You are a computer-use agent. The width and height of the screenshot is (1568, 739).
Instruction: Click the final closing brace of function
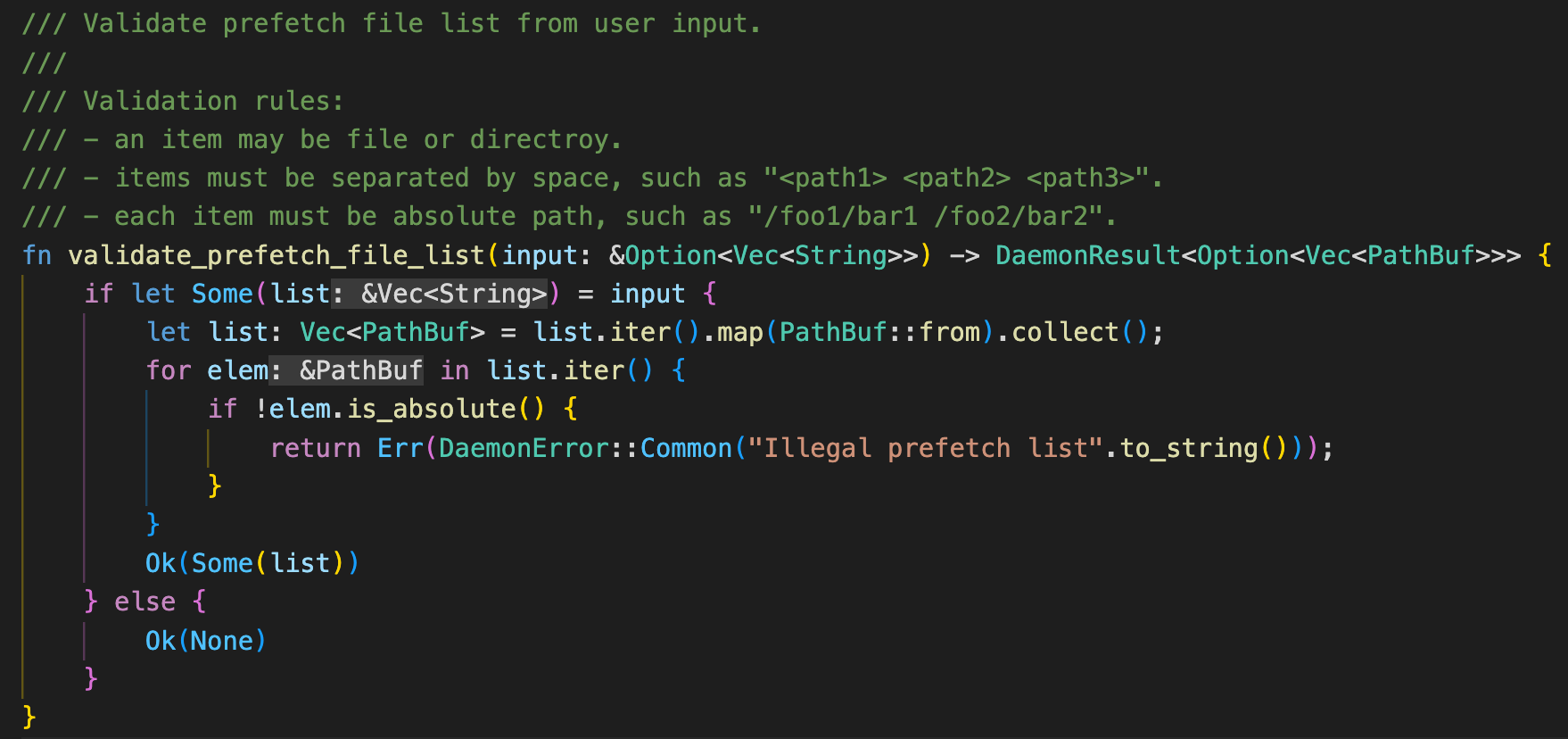point(29,717)
